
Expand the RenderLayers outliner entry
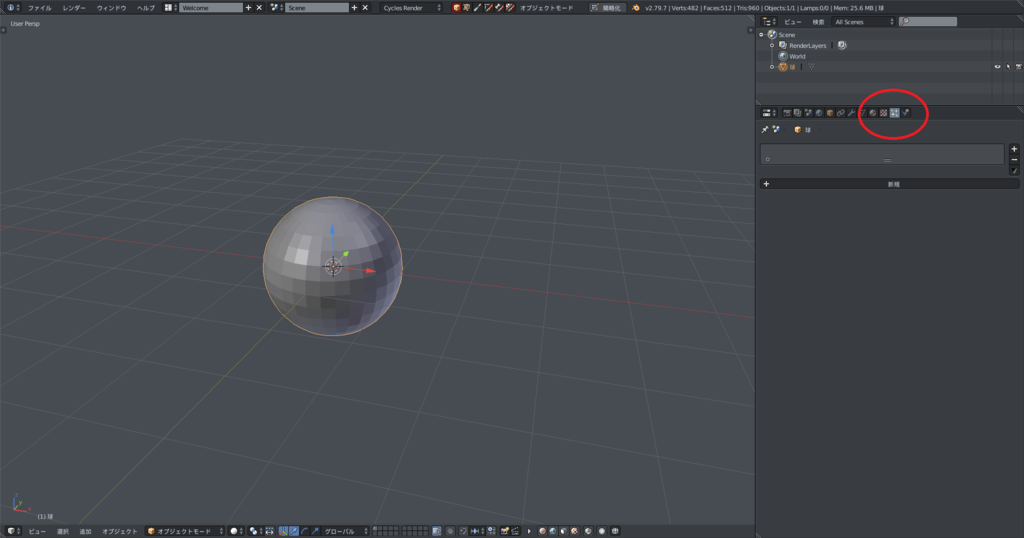[x=772, y=46]
